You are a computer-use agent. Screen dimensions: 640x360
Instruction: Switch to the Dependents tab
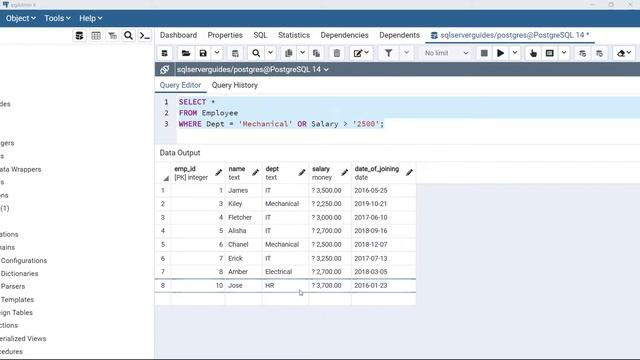pyautogui.click(x=399, y=35)
